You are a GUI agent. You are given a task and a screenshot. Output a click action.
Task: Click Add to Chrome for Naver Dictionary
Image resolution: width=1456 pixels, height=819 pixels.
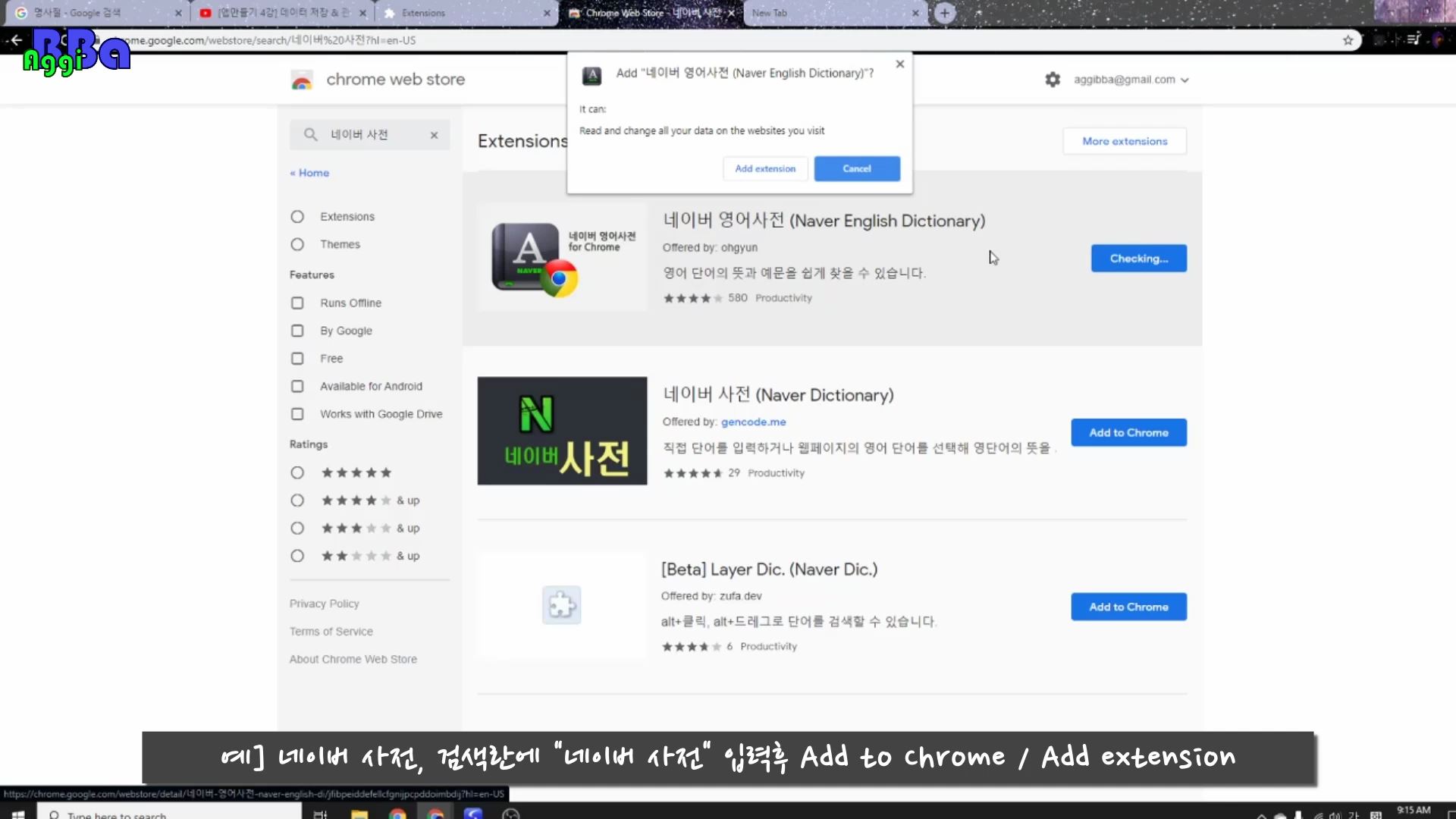(1128, 432)
